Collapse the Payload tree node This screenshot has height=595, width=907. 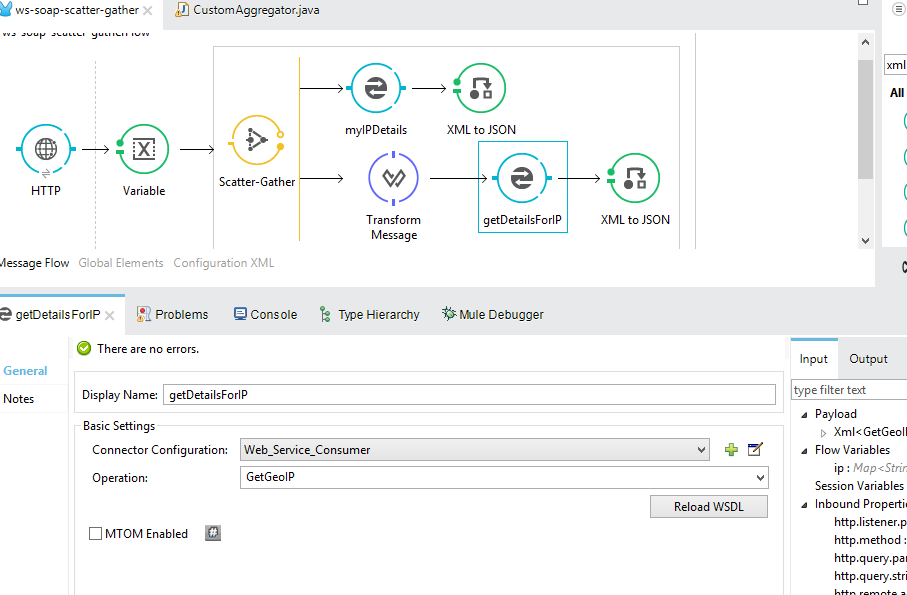[803, 414]
